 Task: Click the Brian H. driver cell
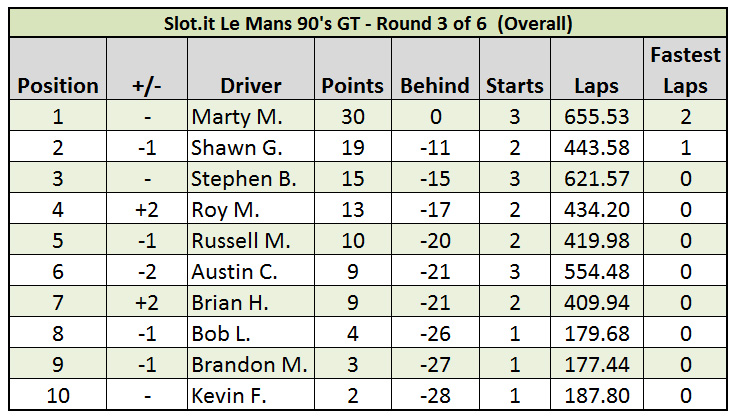(x=233, y=303)
